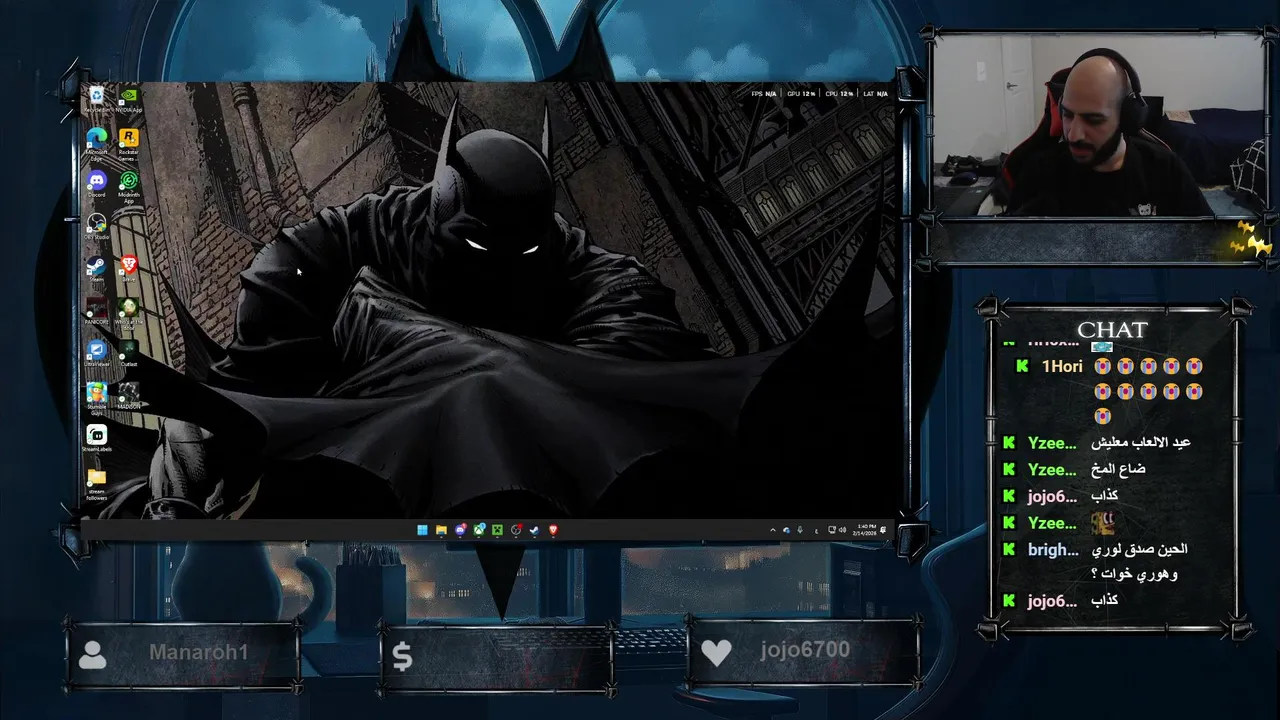Open the StreamLabels desktop shortcut
Viewport: 1280px width, 720px height.
click(96, 438)
